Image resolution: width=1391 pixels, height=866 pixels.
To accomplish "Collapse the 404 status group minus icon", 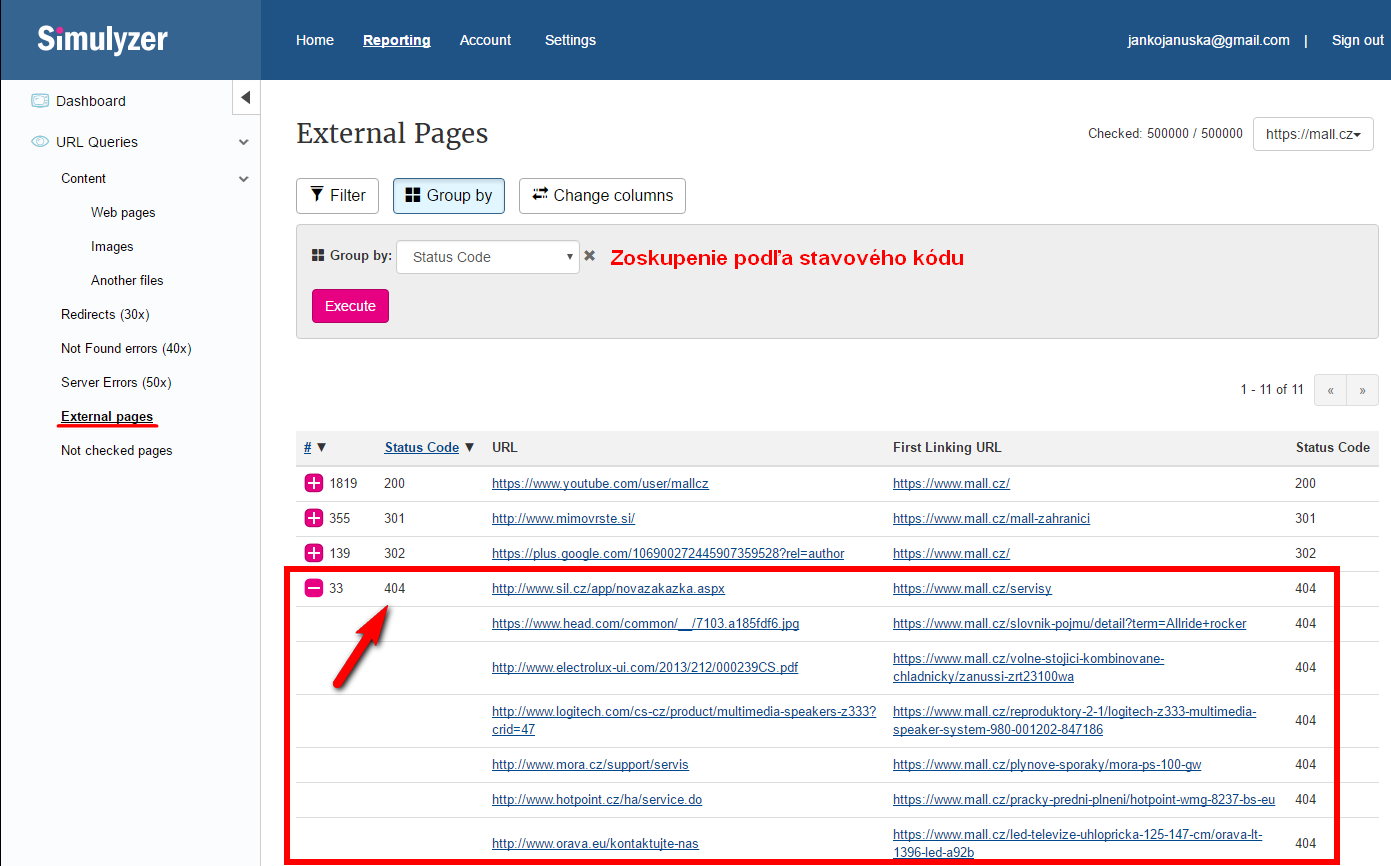I will click(x=314, y=588).
